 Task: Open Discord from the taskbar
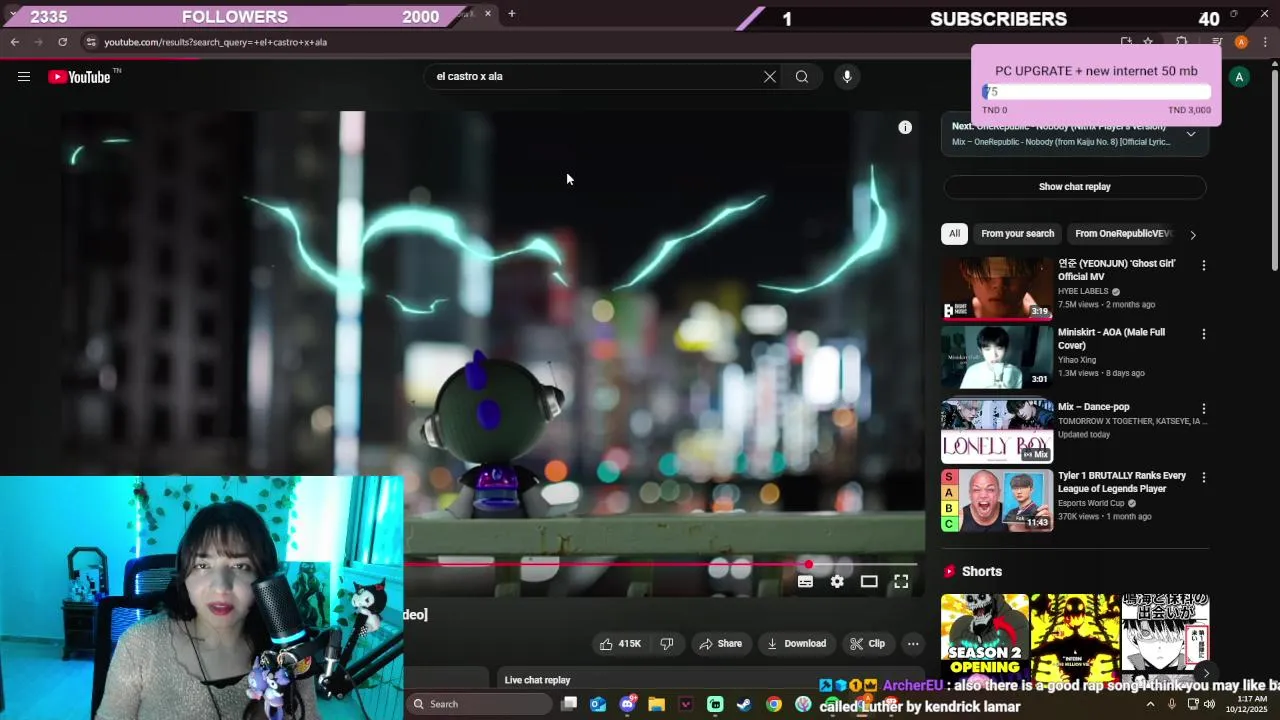(627, 704)
